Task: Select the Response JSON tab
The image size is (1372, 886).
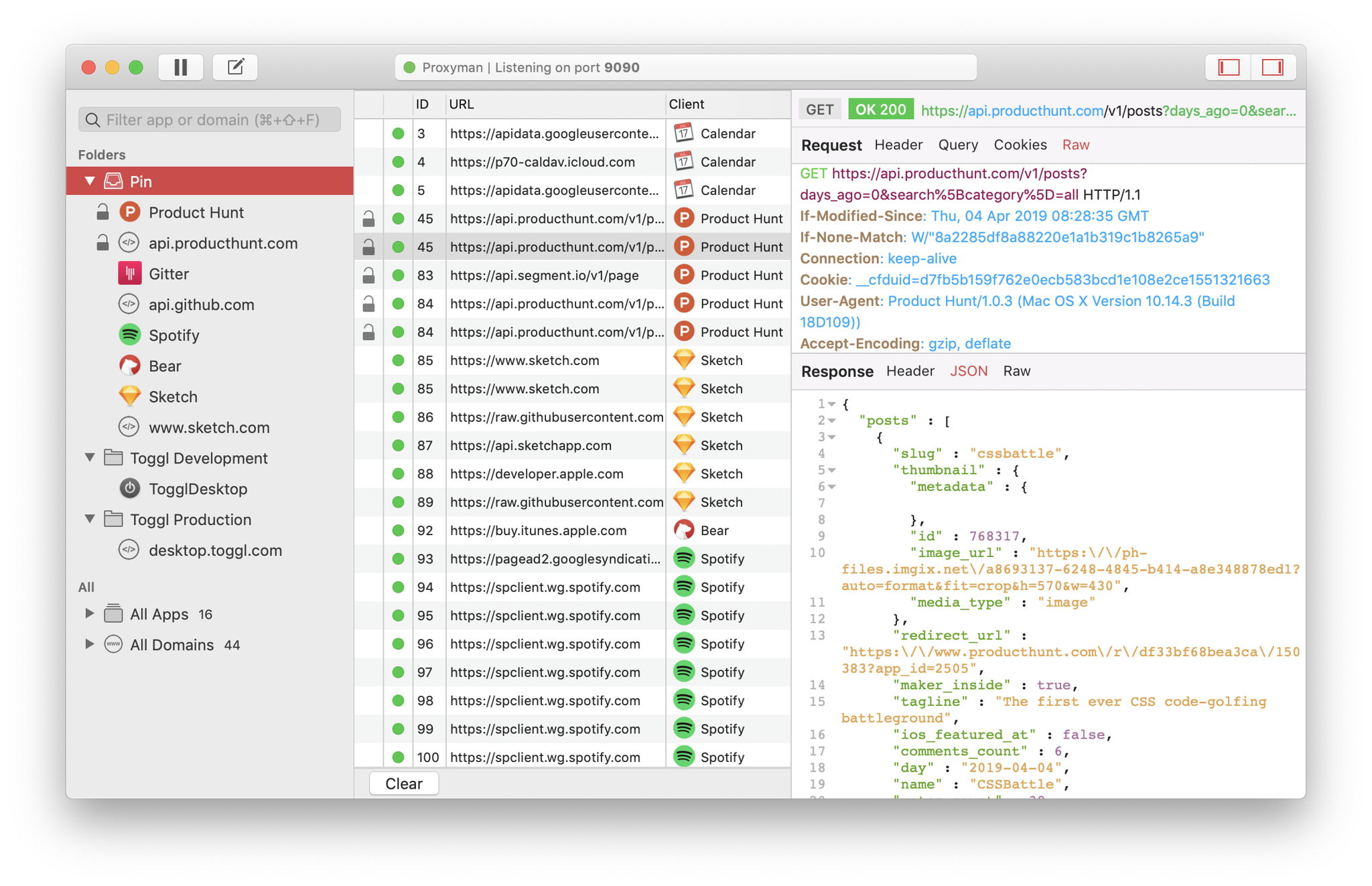Action: [x=969, y=371]
